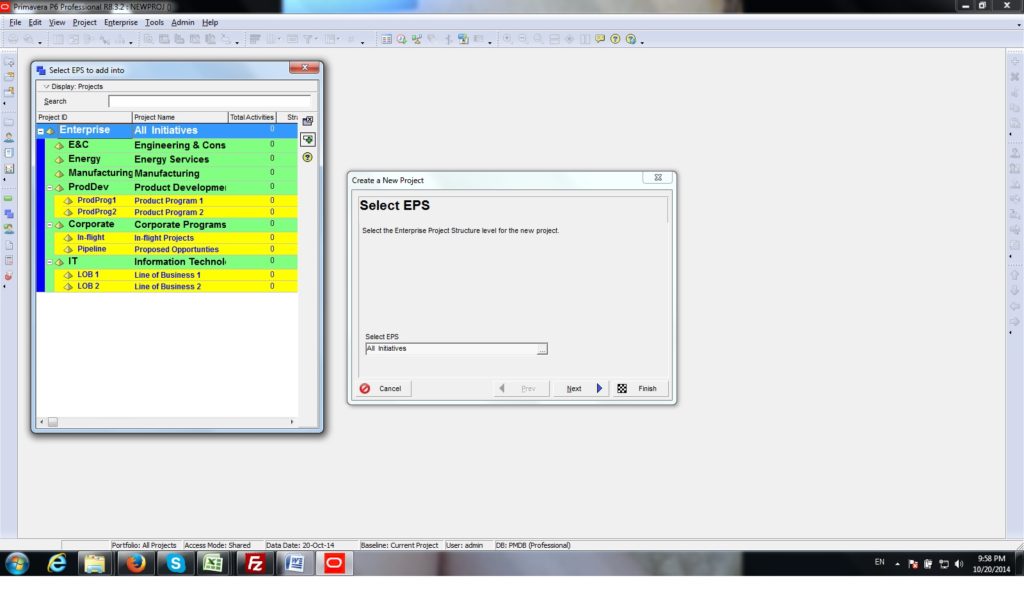Image resolution: width=1024 pixels, height=608 pixels.
Task: Open the Enterprise menu
Action: (121, 22)
